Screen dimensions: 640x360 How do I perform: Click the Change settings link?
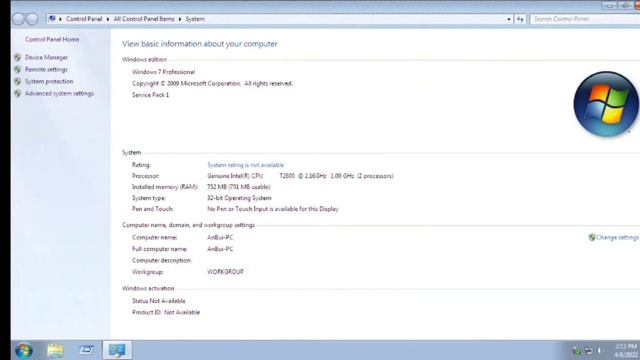coord(618,237)
